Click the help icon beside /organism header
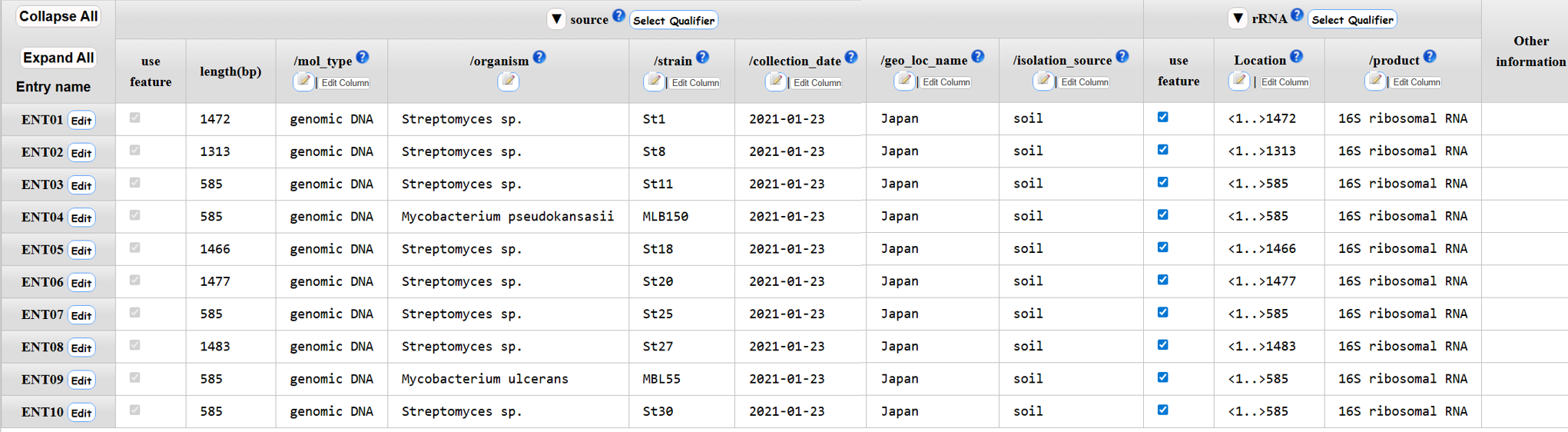This screenshot has width=1568, height=432. (x=539, y=58)
